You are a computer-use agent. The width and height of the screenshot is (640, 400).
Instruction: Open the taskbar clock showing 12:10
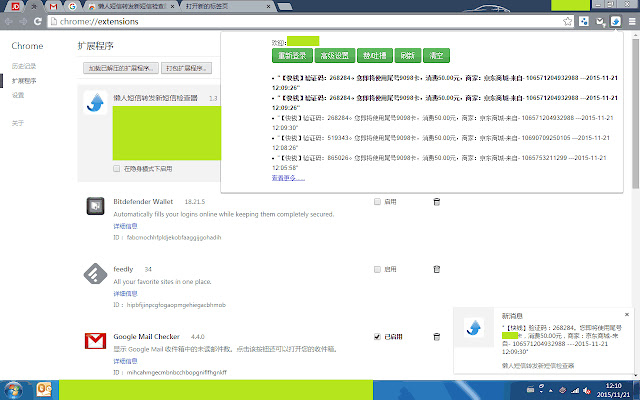613,390
